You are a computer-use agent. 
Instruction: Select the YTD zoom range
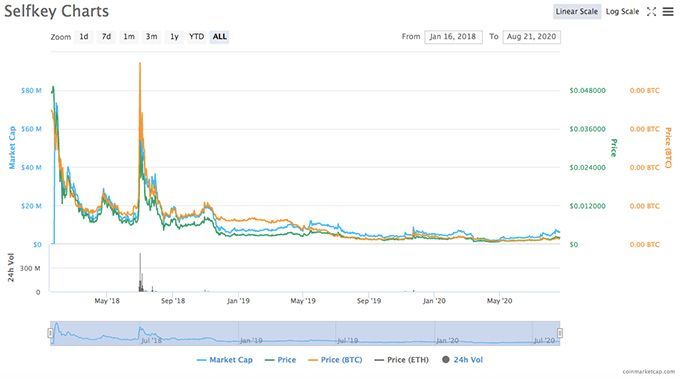click(x=196, y=37)
